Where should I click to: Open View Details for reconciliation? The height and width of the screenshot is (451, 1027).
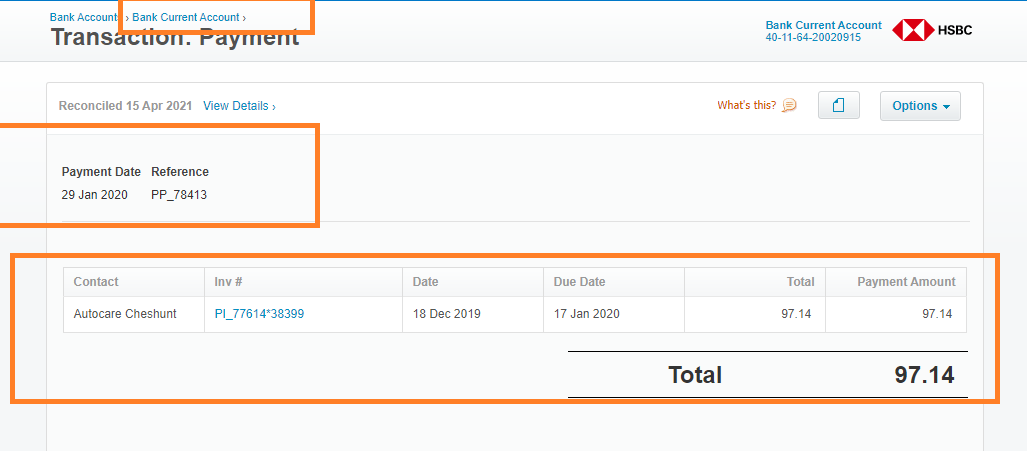point(238,105)
